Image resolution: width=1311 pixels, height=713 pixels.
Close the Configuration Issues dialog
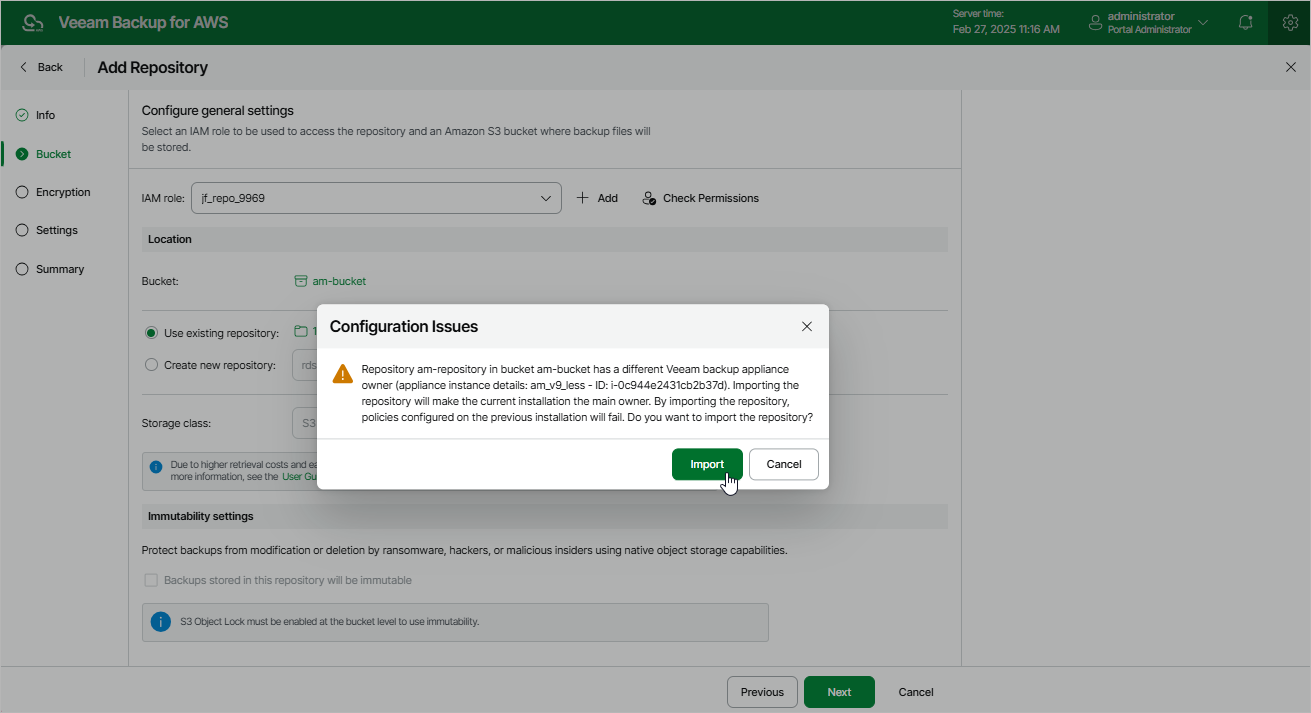(x=807, y=326)
